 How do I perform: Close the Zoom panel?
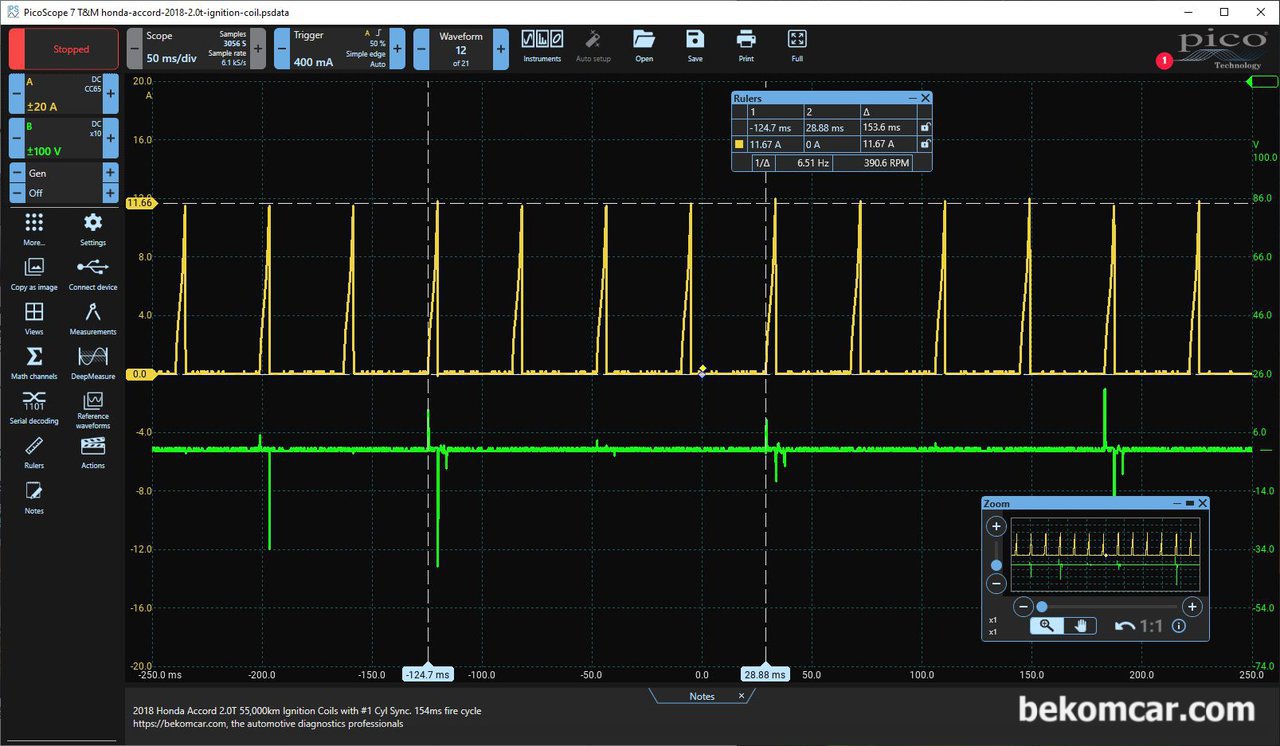[1203, 503]
